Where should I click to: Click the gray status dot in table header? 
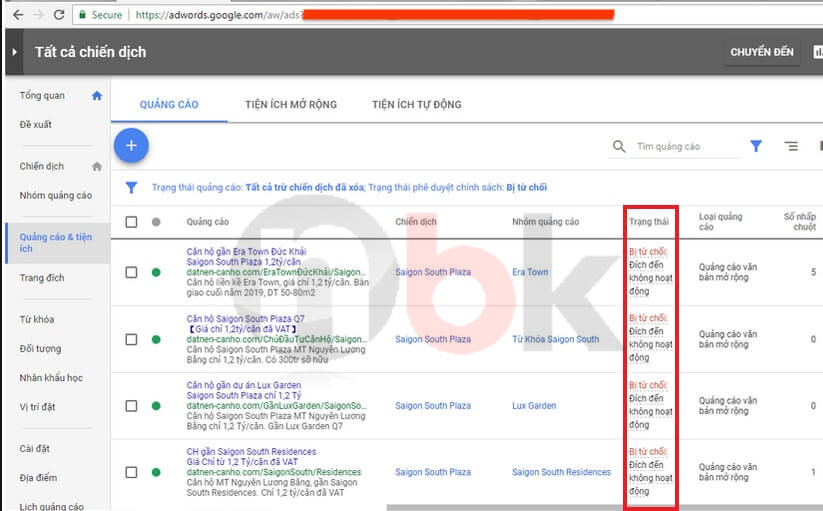tap(156, 222)
